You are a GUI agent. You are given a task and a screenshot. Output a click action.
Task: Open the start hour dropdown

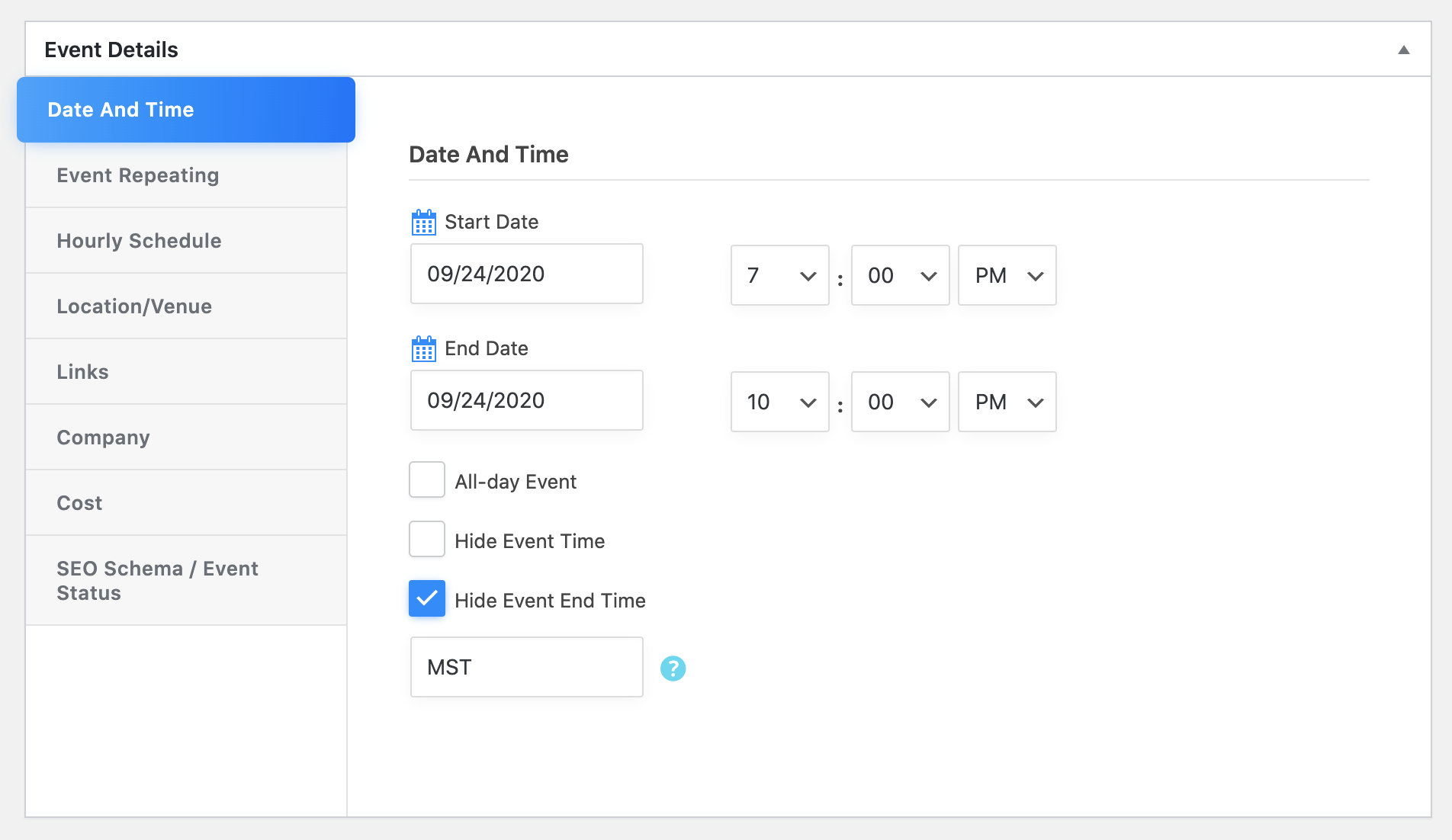[779, 275]
